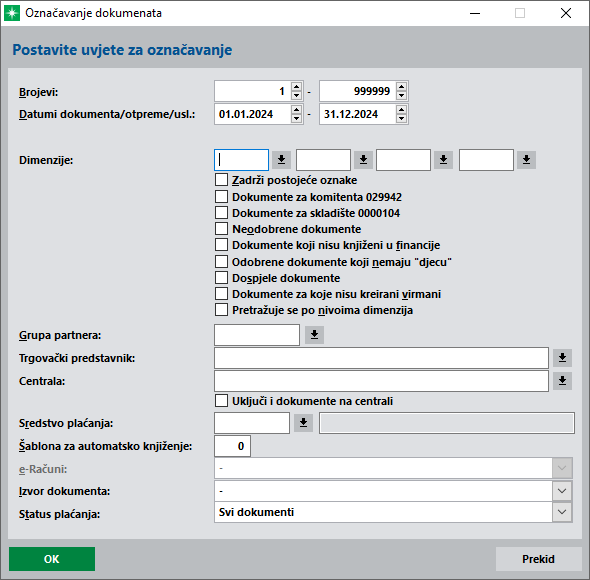Tick Dospjele dokumente checkbox

pyautogui.click(x=221, y=278)
